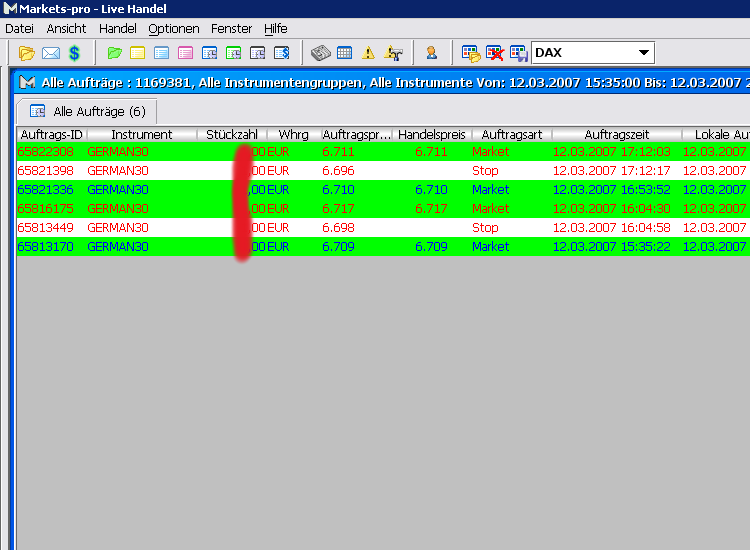Screen dimensions: 750x550
Task: Click timestamp 12.03.2007 16:04:58
Action: 612,228
